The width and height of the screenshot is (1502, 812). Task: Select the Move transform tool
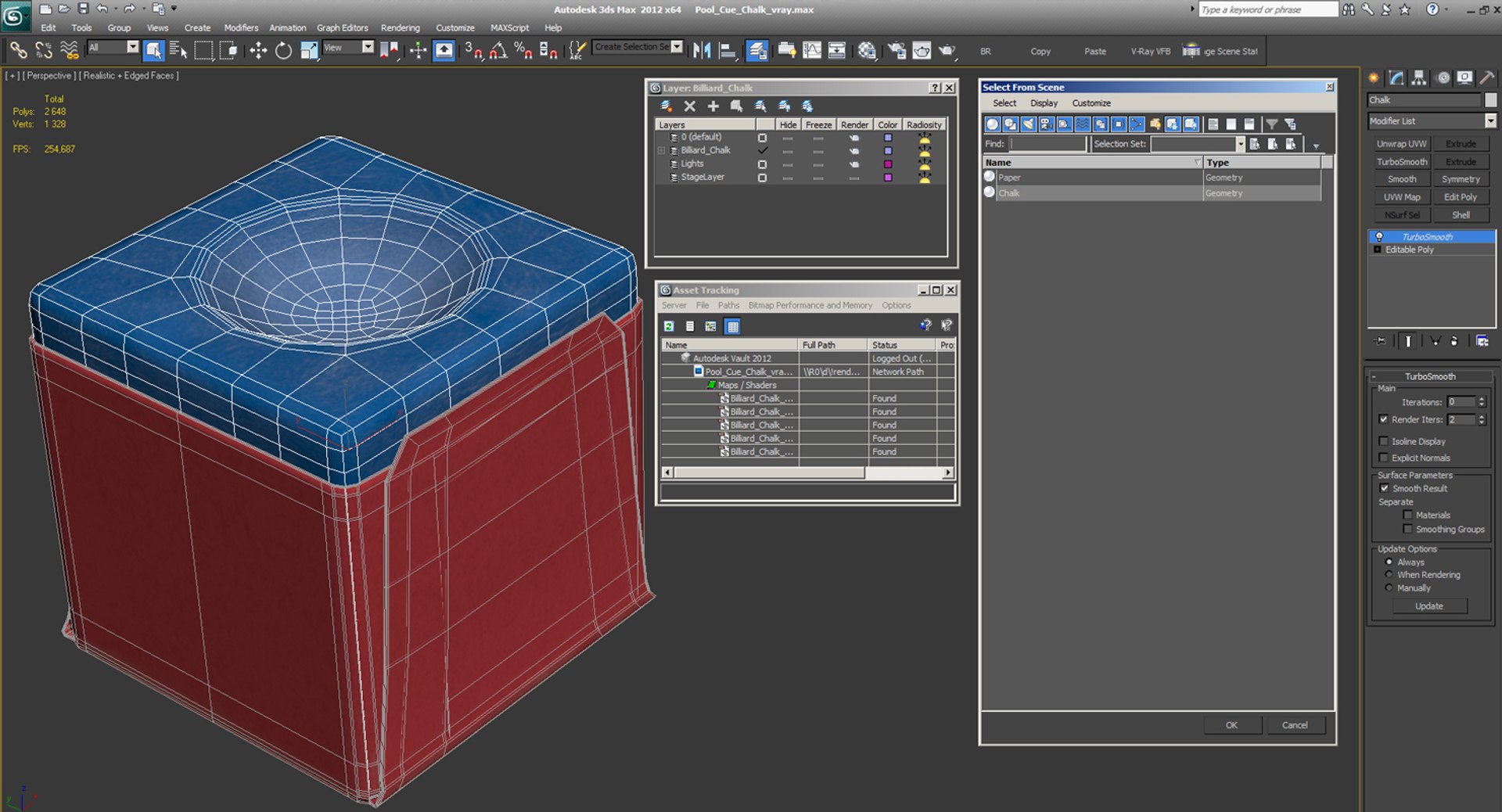(258, 51)
